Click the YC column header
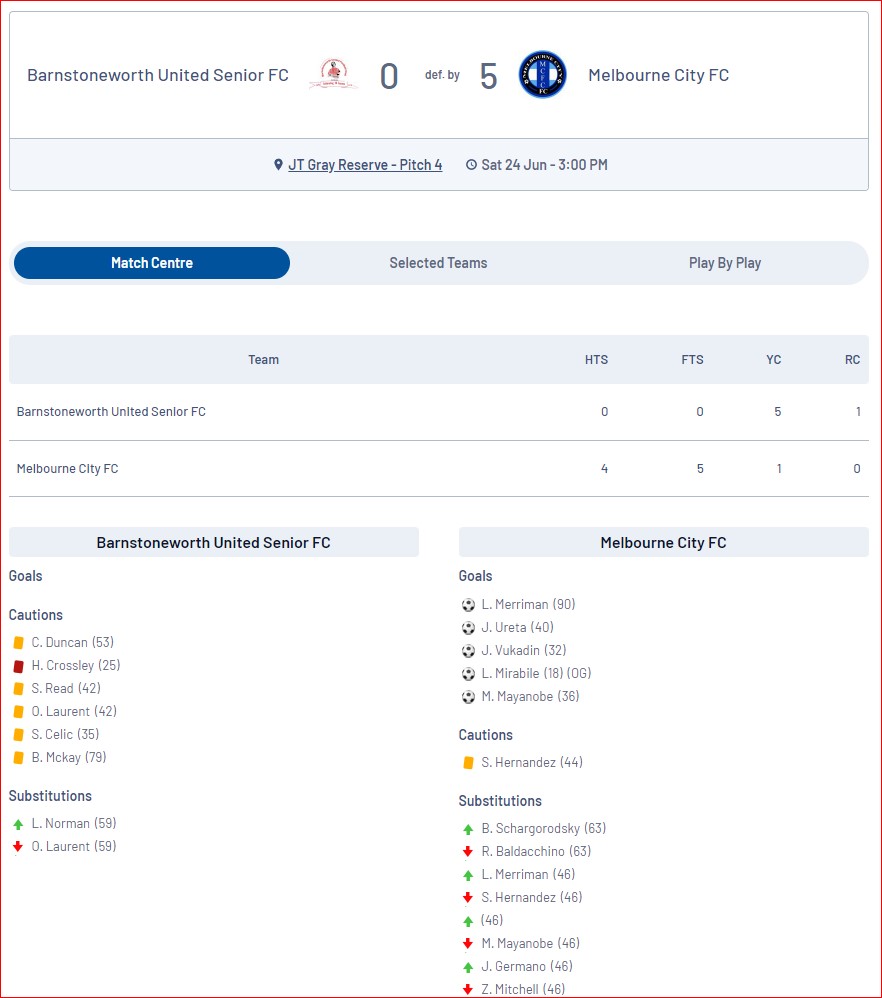 (773, 360)
